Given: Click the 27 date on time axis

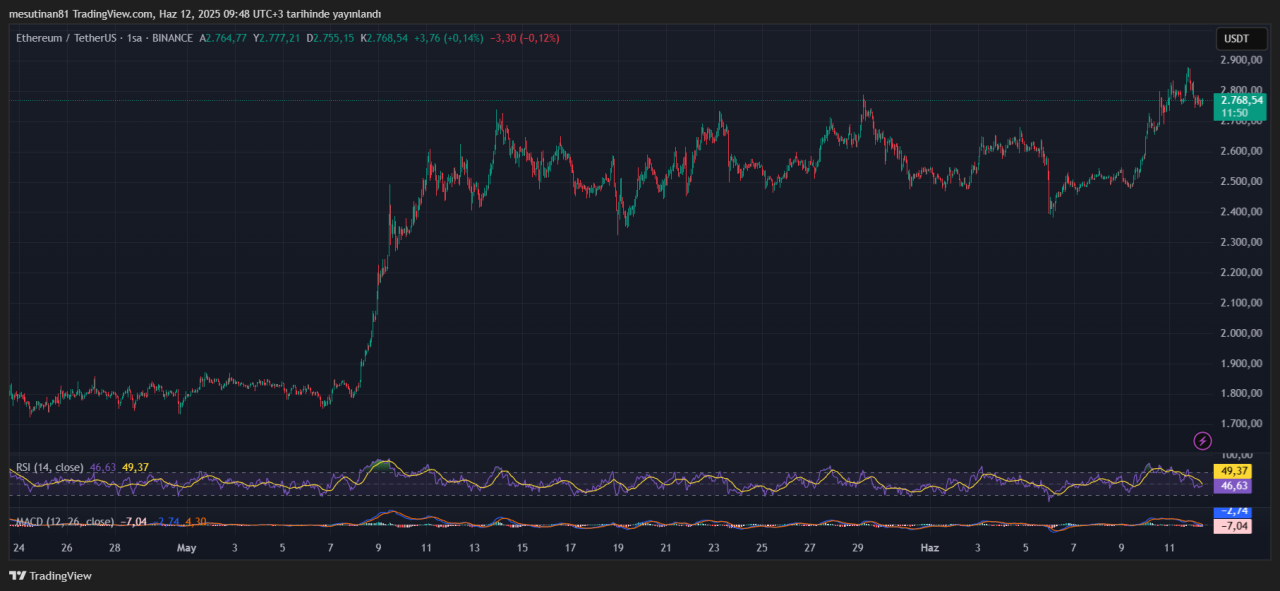Looking at the screenshot, I should tap(810, 548).
